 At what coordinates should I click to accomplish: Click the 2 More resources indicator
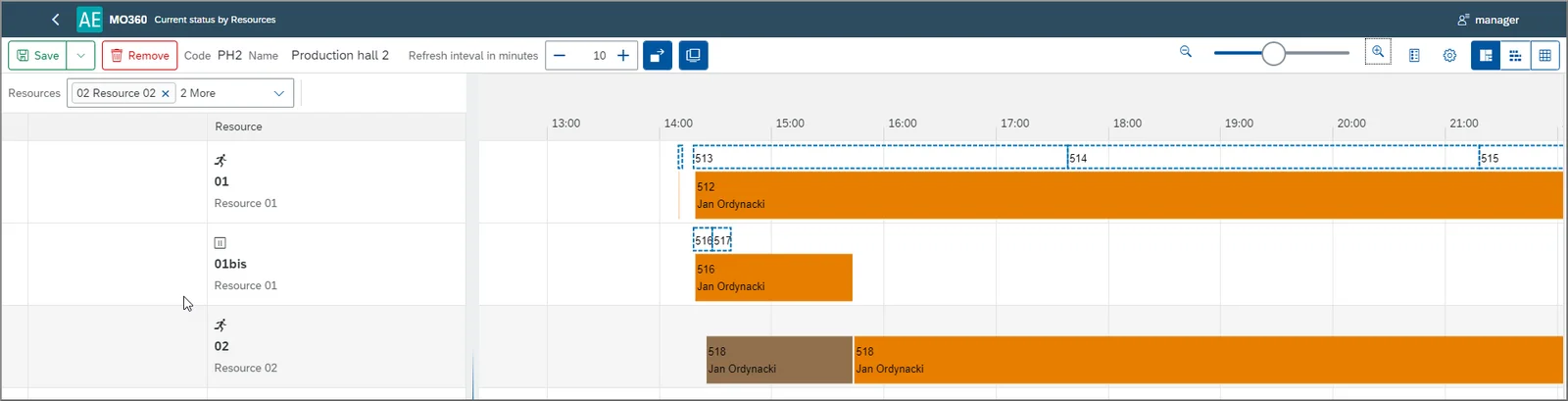coord(198,93)
